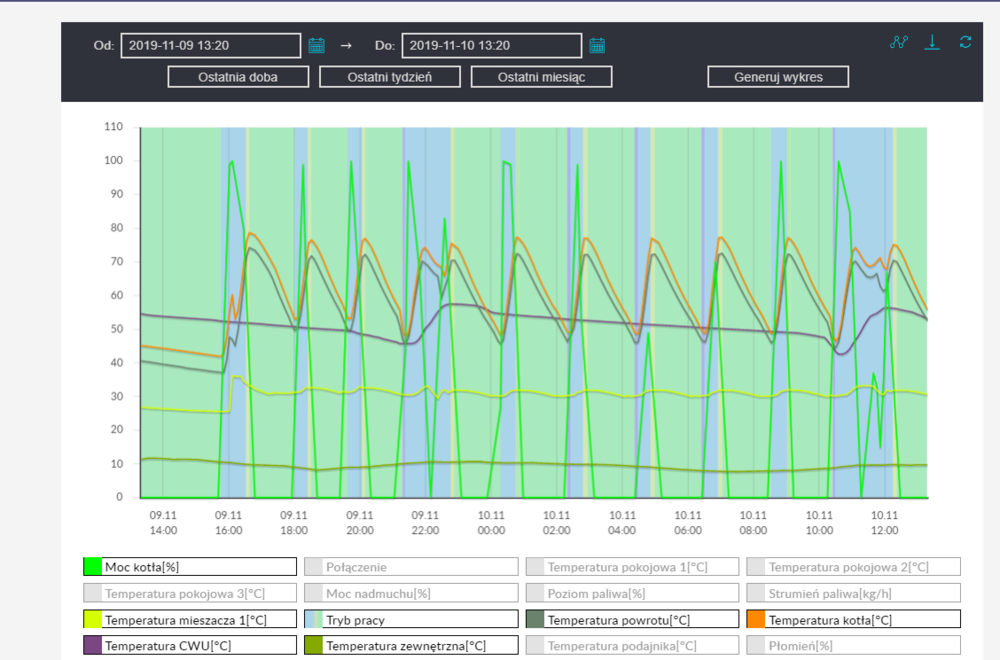Viewport: 1000px width, 660px height.
Task: Click the chart line-type icon
Action: 898,42
